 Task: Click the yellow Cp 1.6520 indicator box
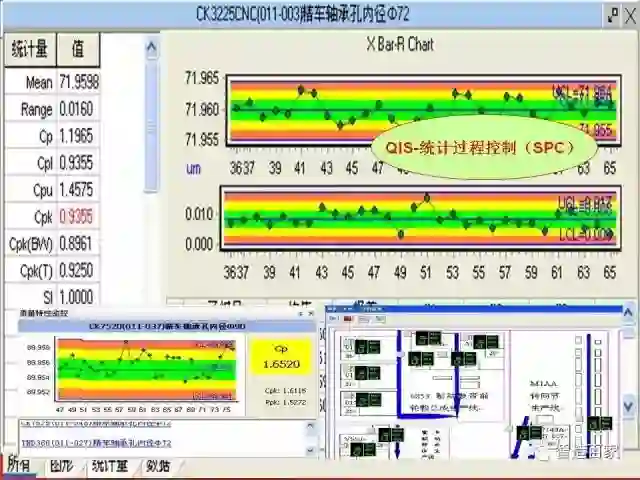tap(281, 357)
